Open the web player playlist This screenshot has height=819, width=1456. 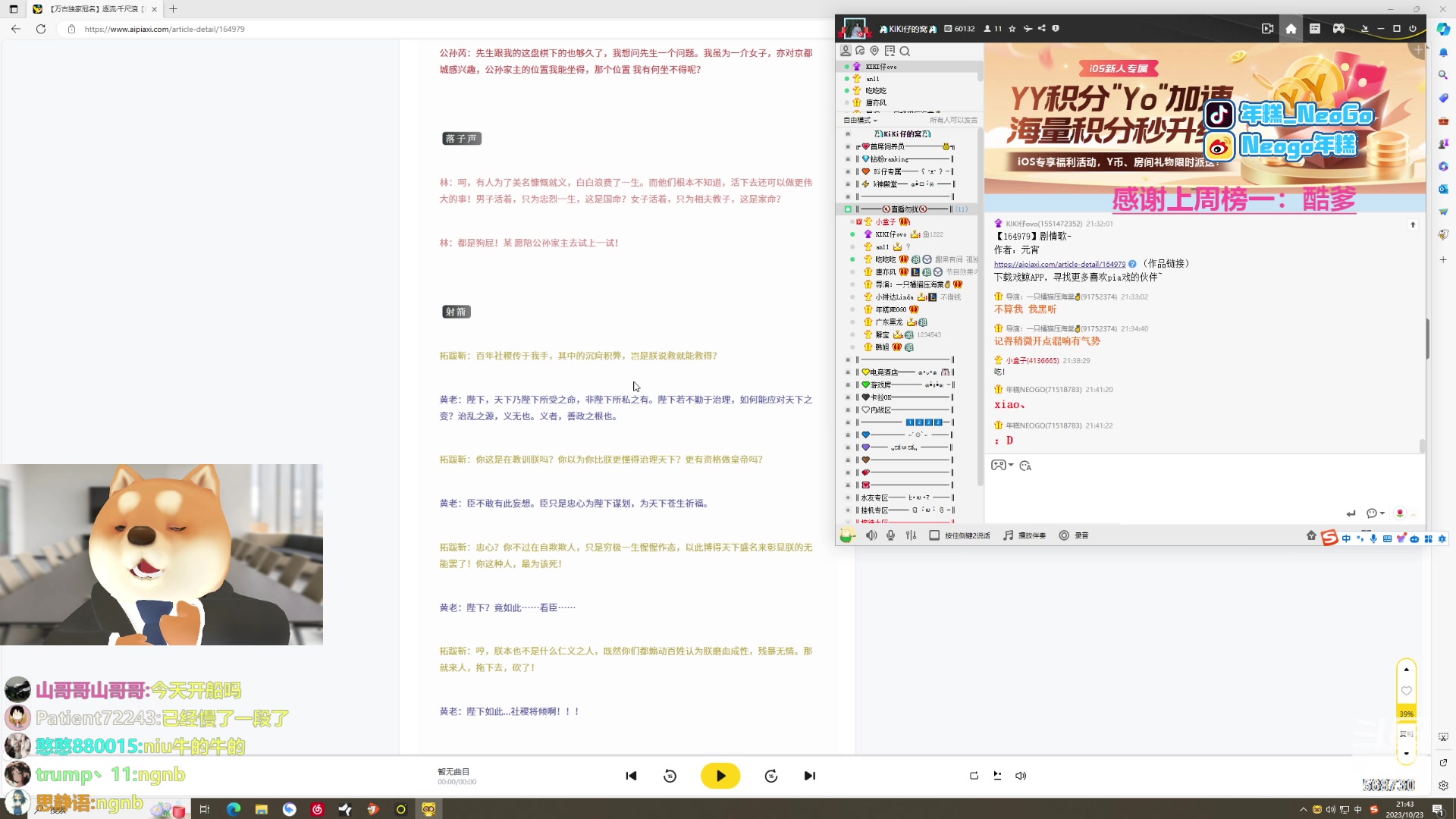tap(997, 776)
